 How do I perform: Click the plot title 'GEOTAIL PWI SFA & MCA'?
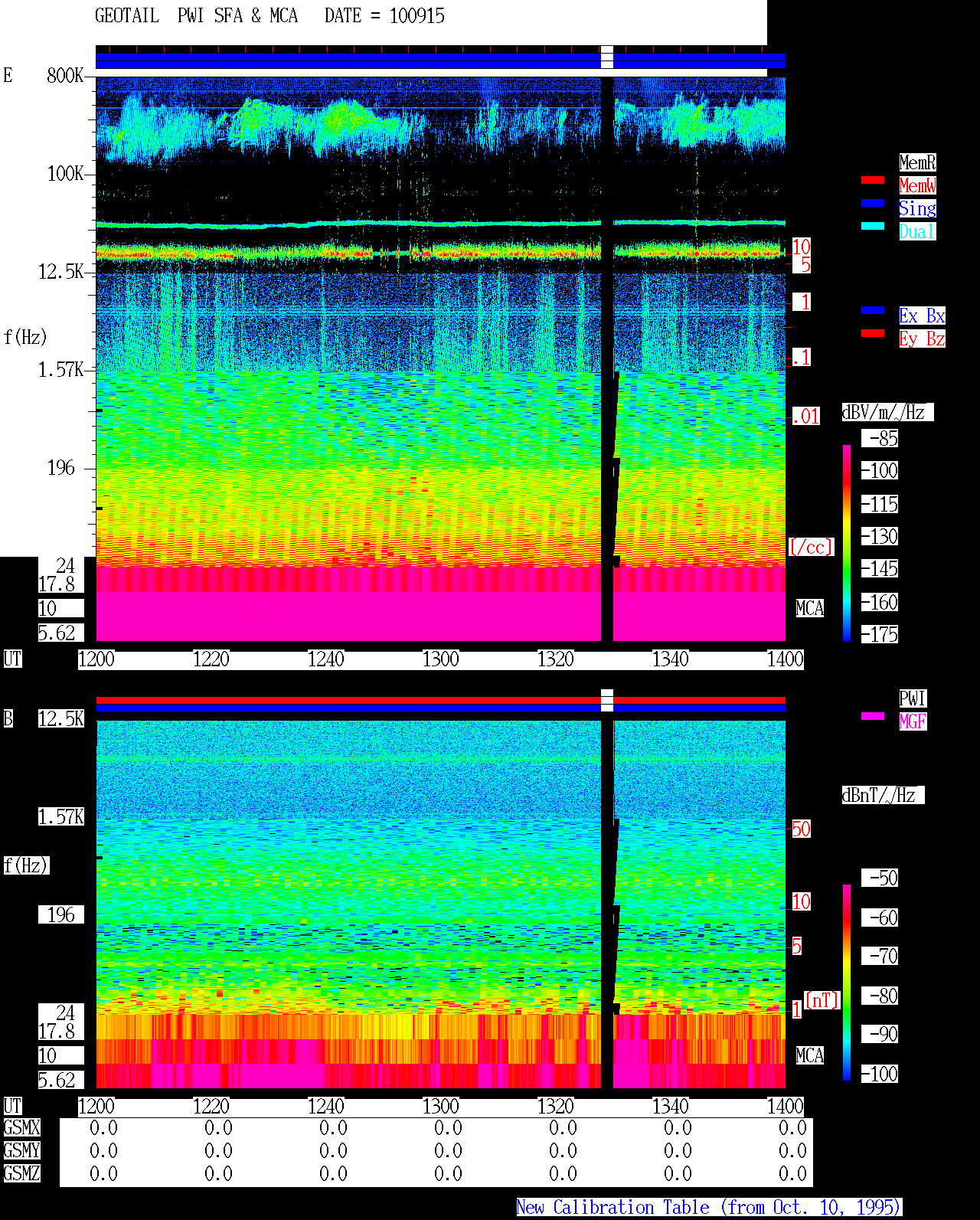pyautogui.click(x=196, y=15)
